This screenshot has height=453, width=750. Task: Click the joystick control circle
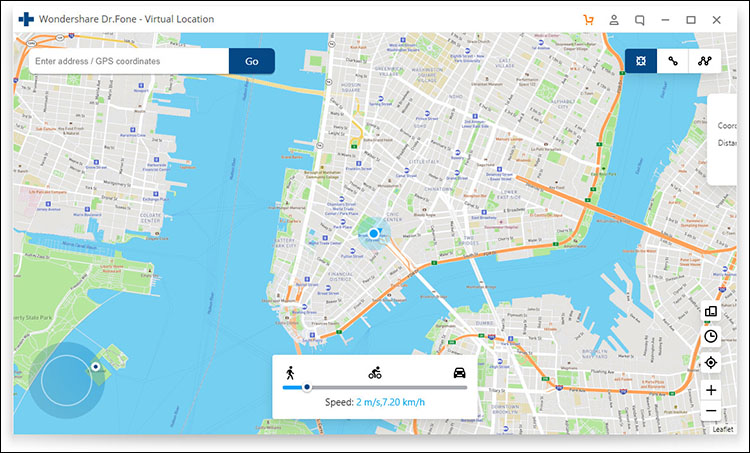66,380
